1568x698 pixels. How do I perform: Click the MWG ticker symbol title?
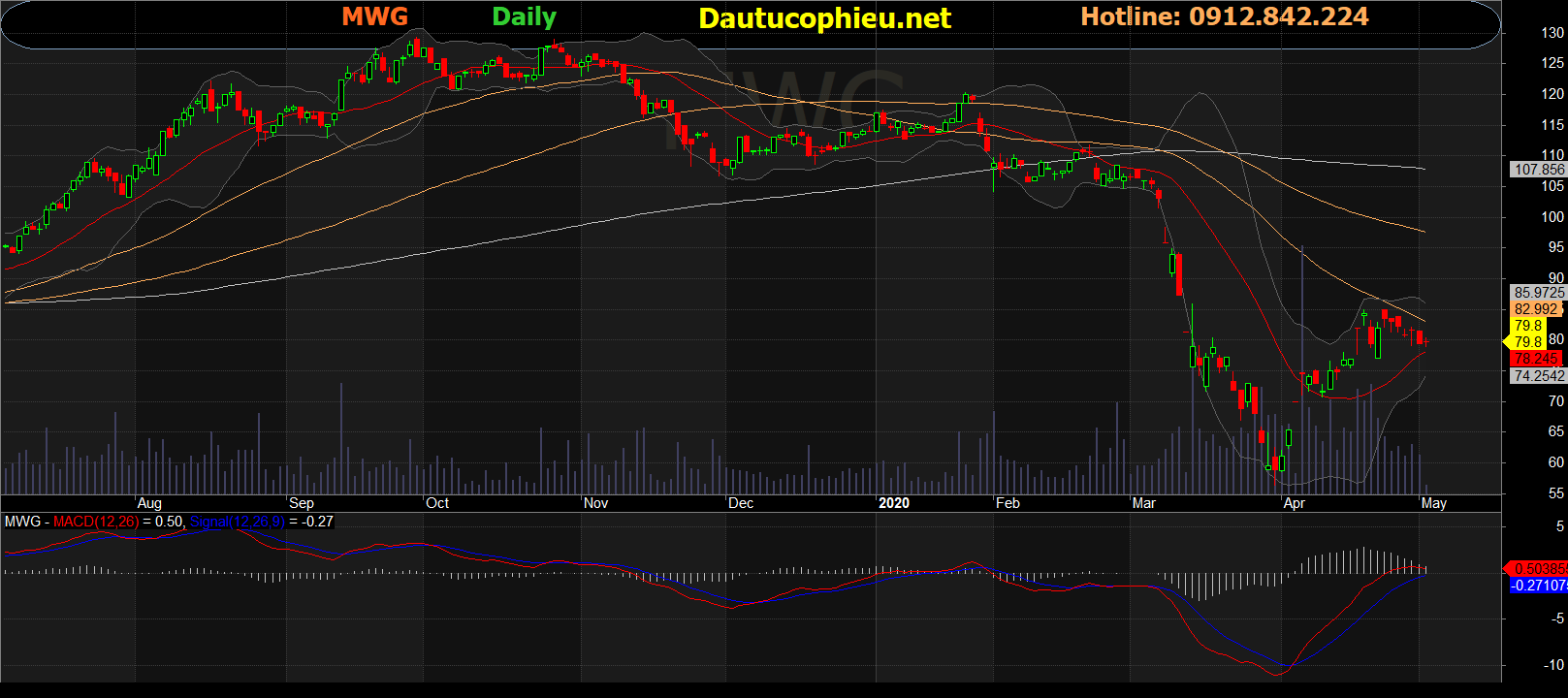click(x=374, y=16)
